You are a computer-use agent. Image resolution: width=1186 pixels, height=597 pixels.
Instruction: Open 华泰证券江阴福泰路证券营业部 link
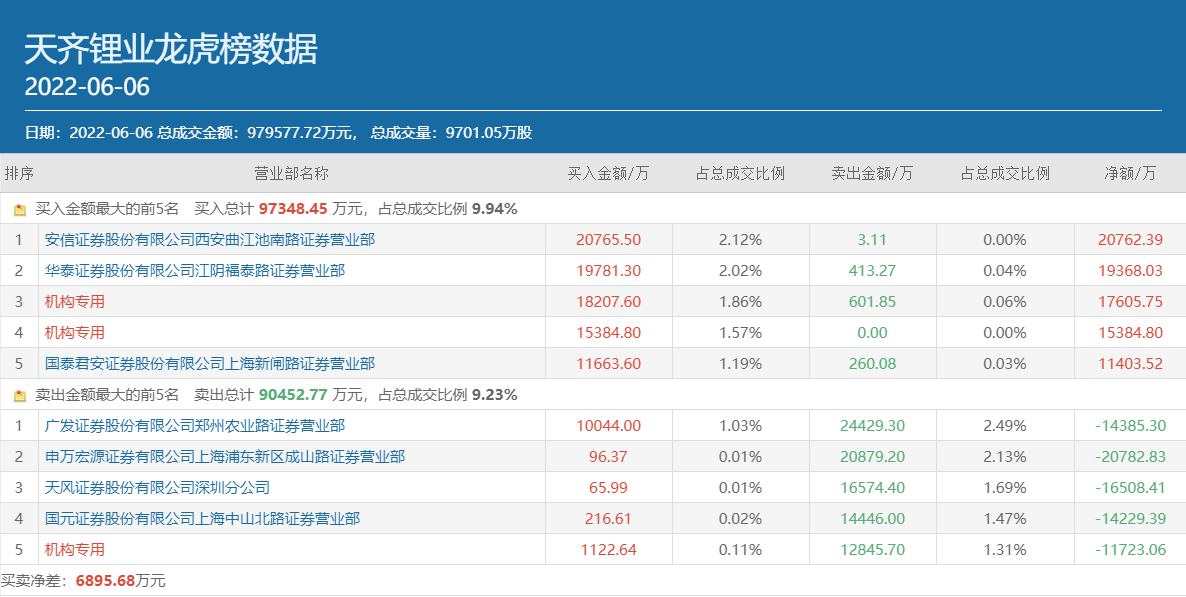[195, 271]
